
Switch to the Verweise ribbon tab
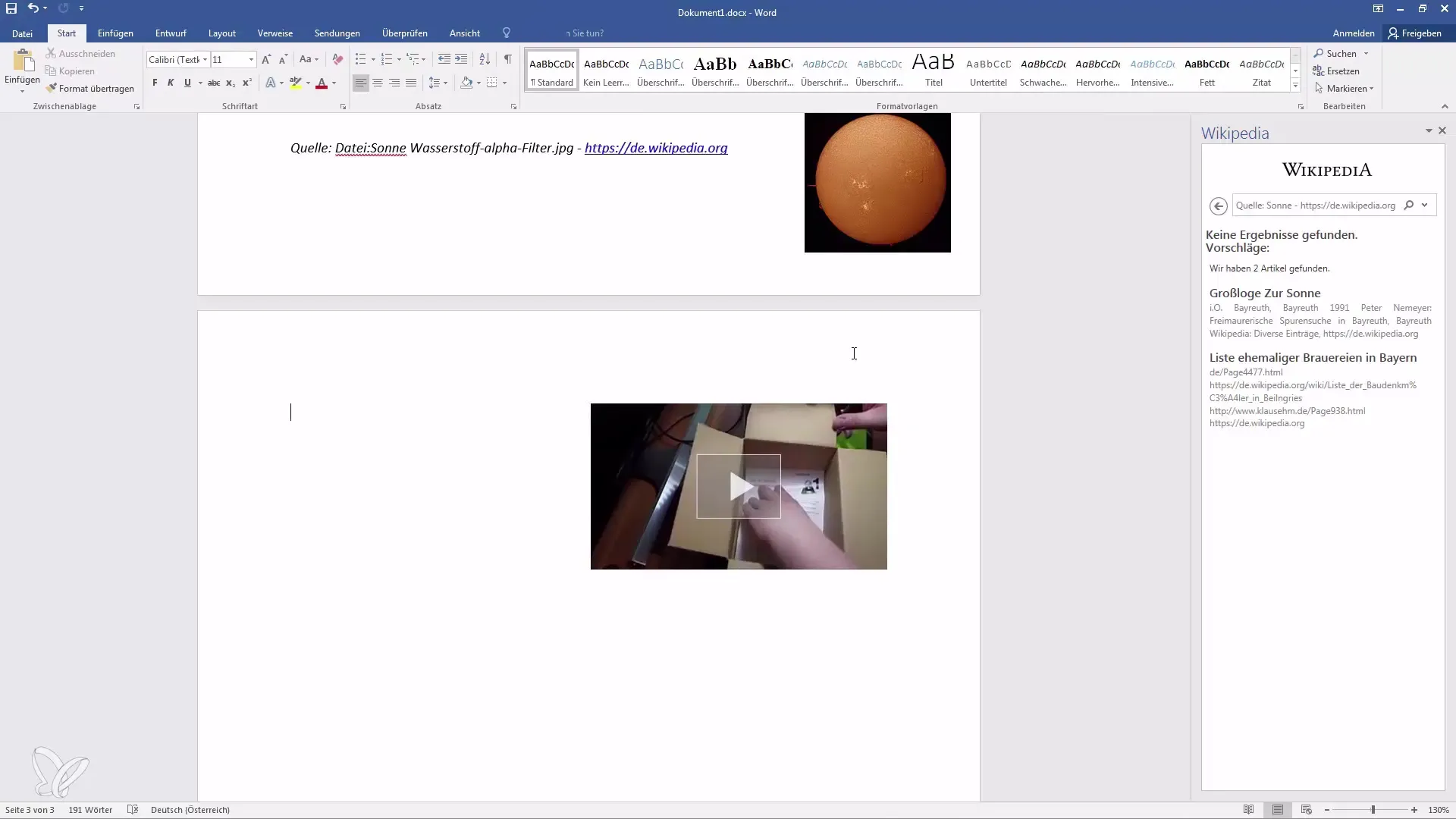275,33
